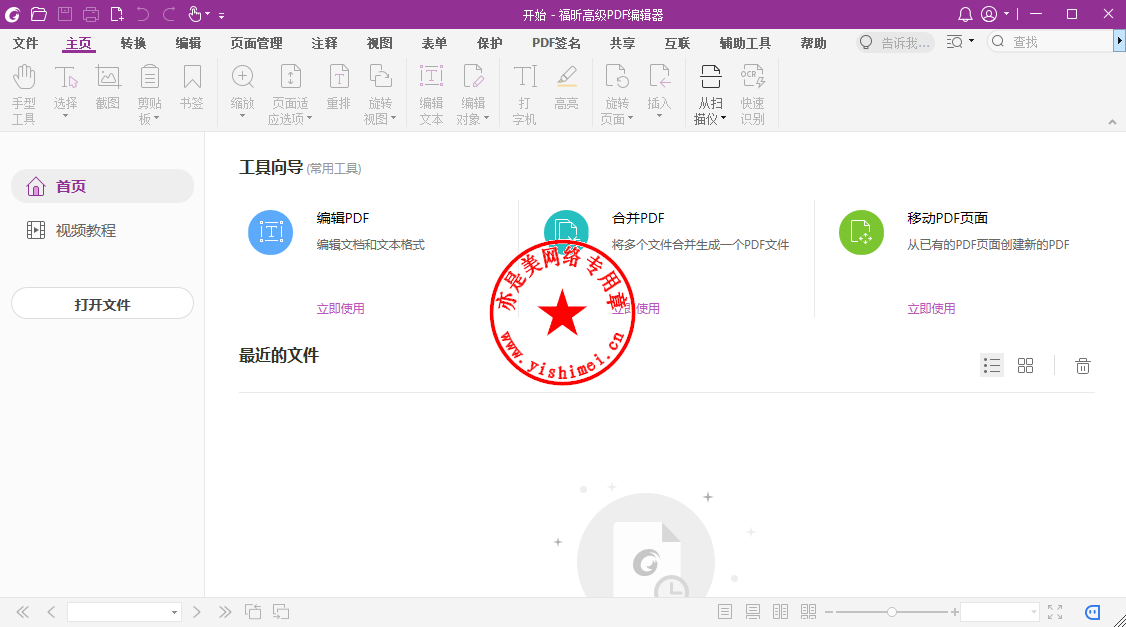1126x627 pixels.
Task: Click the Edit PDF (编辑PDF) blue icon
Action: pyautogui.click(x=271, y=232)
